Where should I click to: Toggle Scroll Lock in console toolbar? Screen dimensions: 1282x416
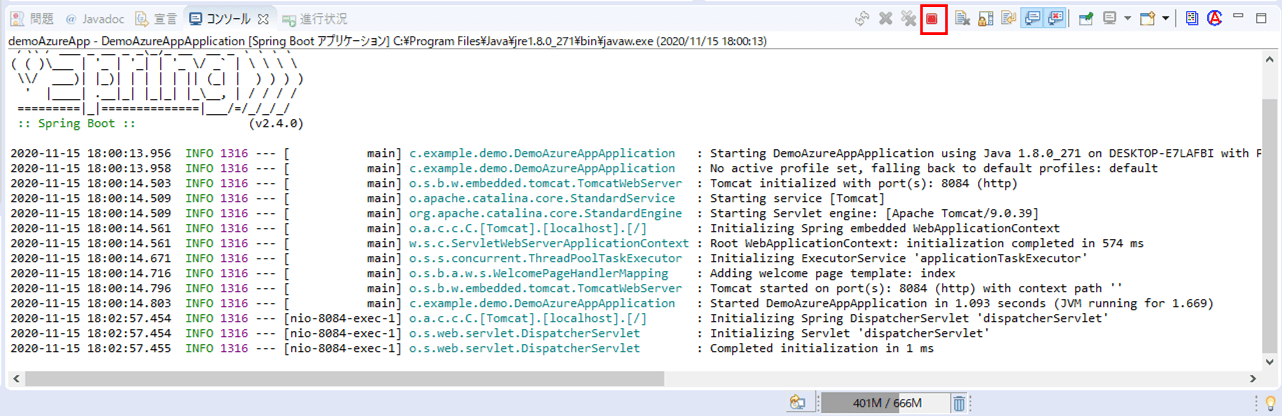(985, 19)
